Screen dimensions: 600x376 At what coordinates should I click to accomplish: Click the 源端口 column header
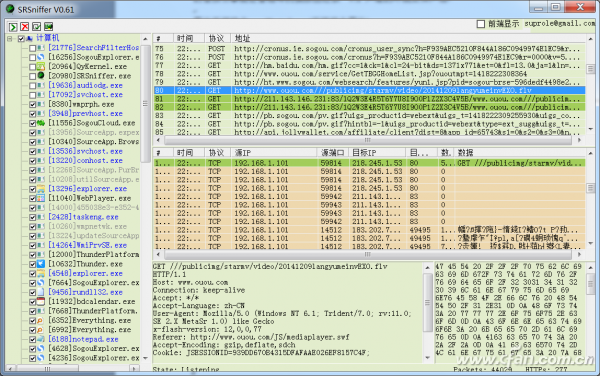(333, 152)
